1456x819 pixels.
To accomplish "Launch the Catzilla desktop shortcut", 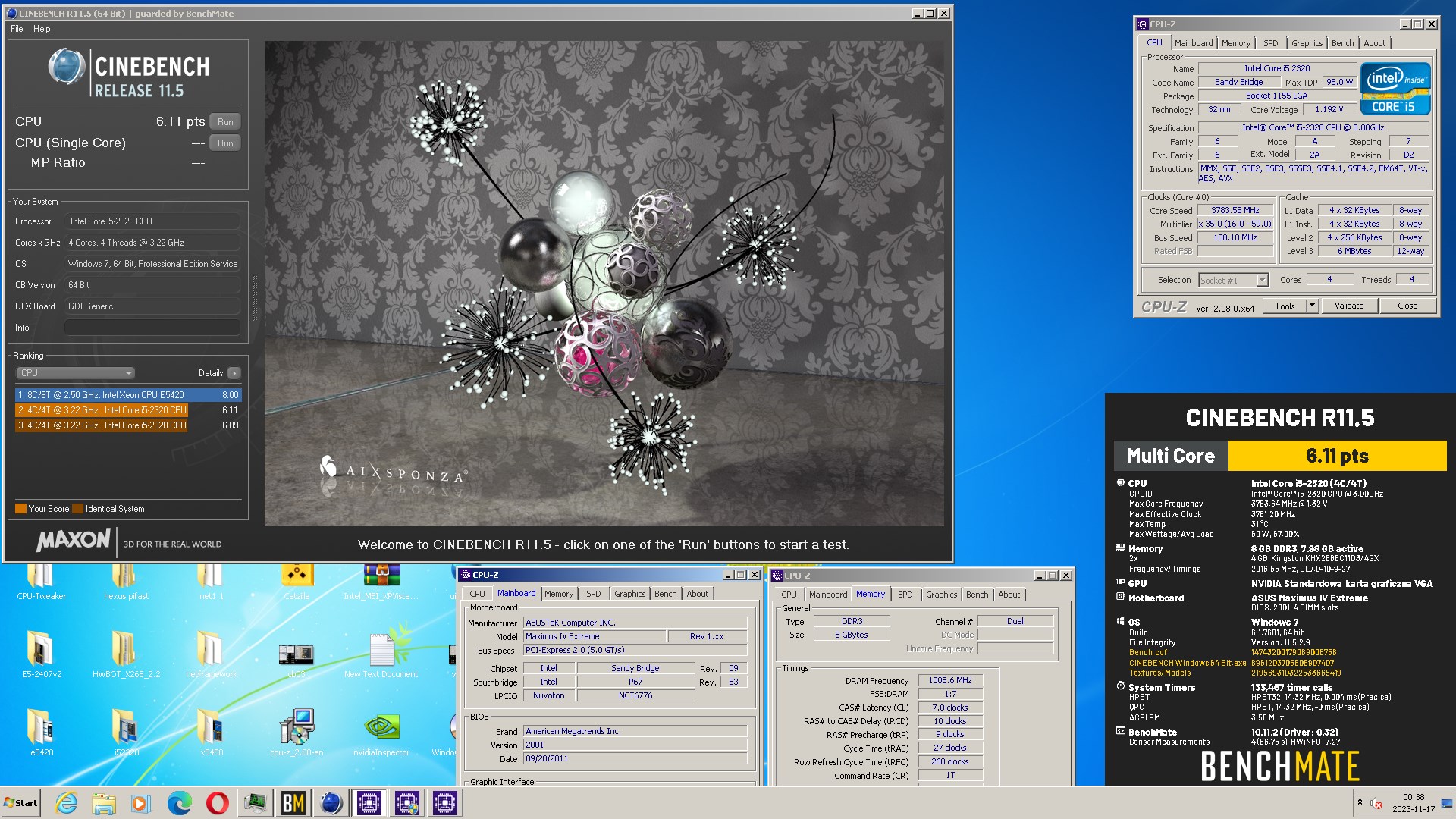I will [x=297, y=582].
